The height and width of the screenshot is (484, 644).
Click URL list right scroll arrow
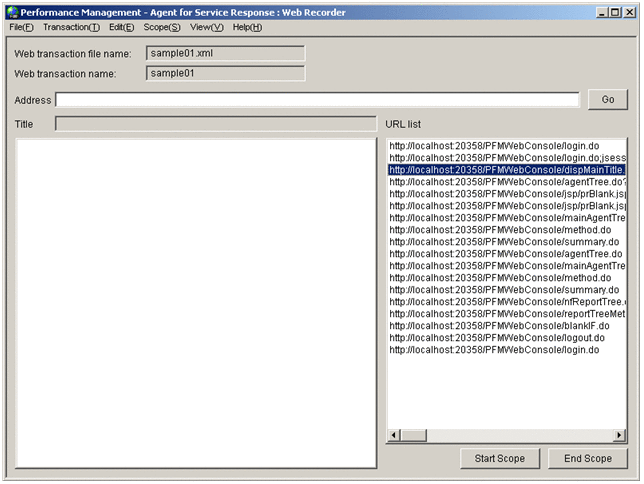tap(619, 435)
